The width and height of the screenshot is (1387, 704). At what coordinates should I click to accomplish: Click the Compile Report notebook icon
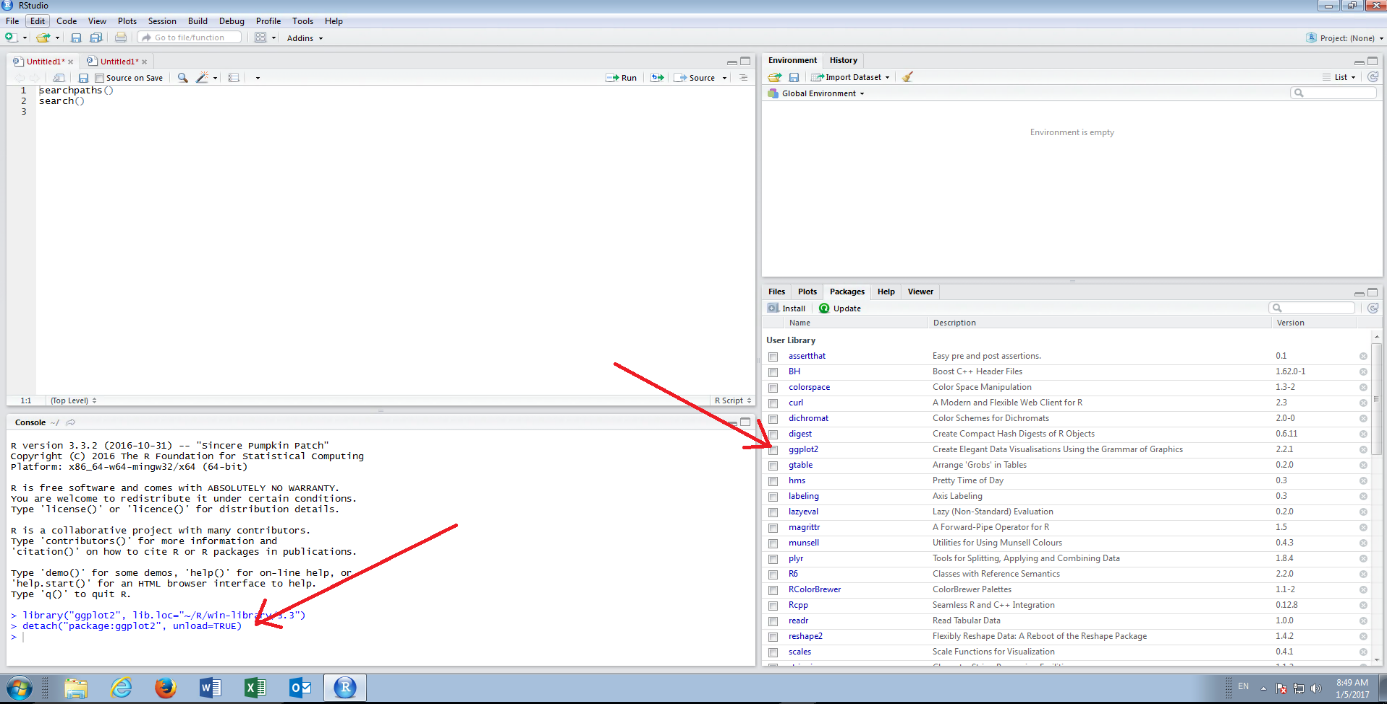click(x=233, y=78)
